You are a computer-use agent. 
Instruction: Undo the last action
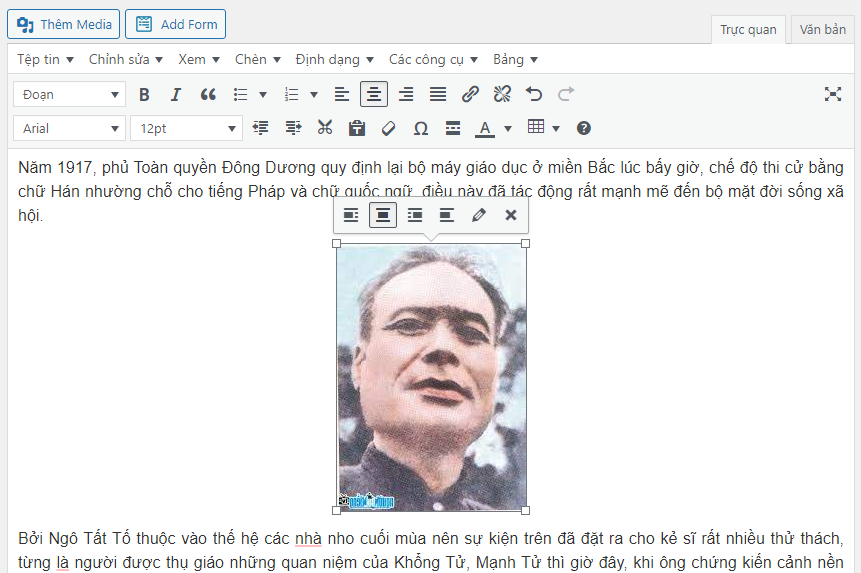pyautogui.click(x=534, y=95)
